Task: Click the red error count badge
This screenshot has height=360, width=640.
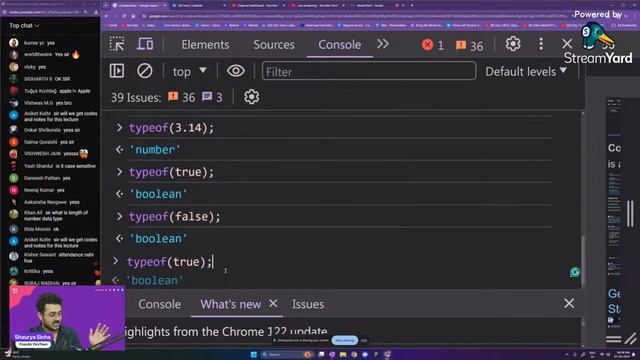Action: [433, 45]
